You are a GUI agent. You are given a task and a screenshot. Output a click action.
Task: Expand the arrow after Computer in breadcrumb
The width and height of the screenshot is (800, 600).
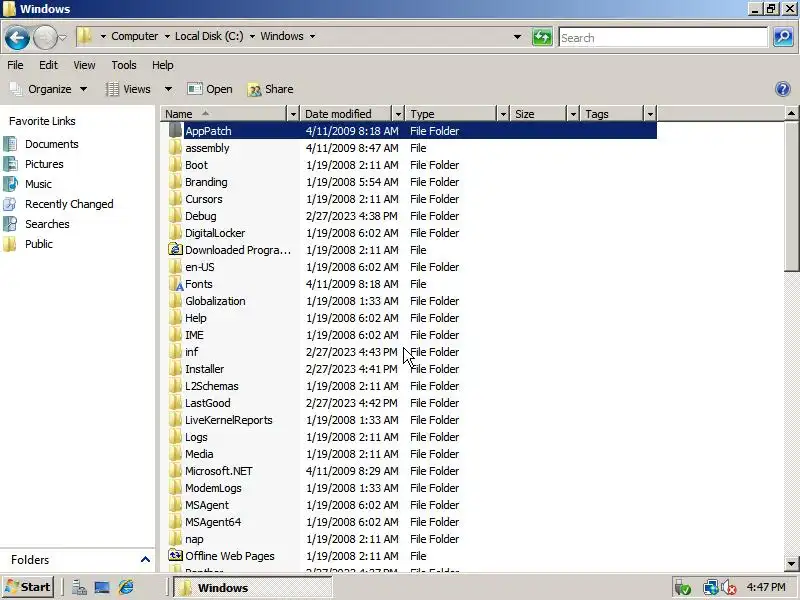pyautogui.click(x=167, y=36)
